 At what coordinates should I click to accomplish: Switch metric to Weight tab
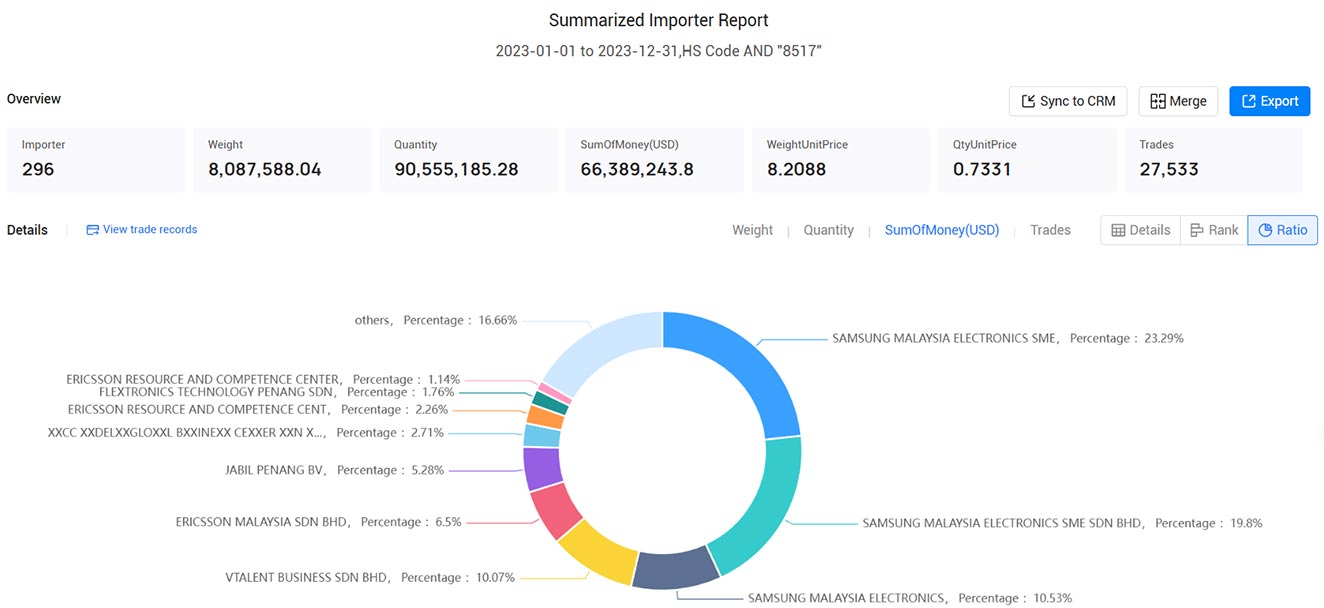[x=752, y=230]
